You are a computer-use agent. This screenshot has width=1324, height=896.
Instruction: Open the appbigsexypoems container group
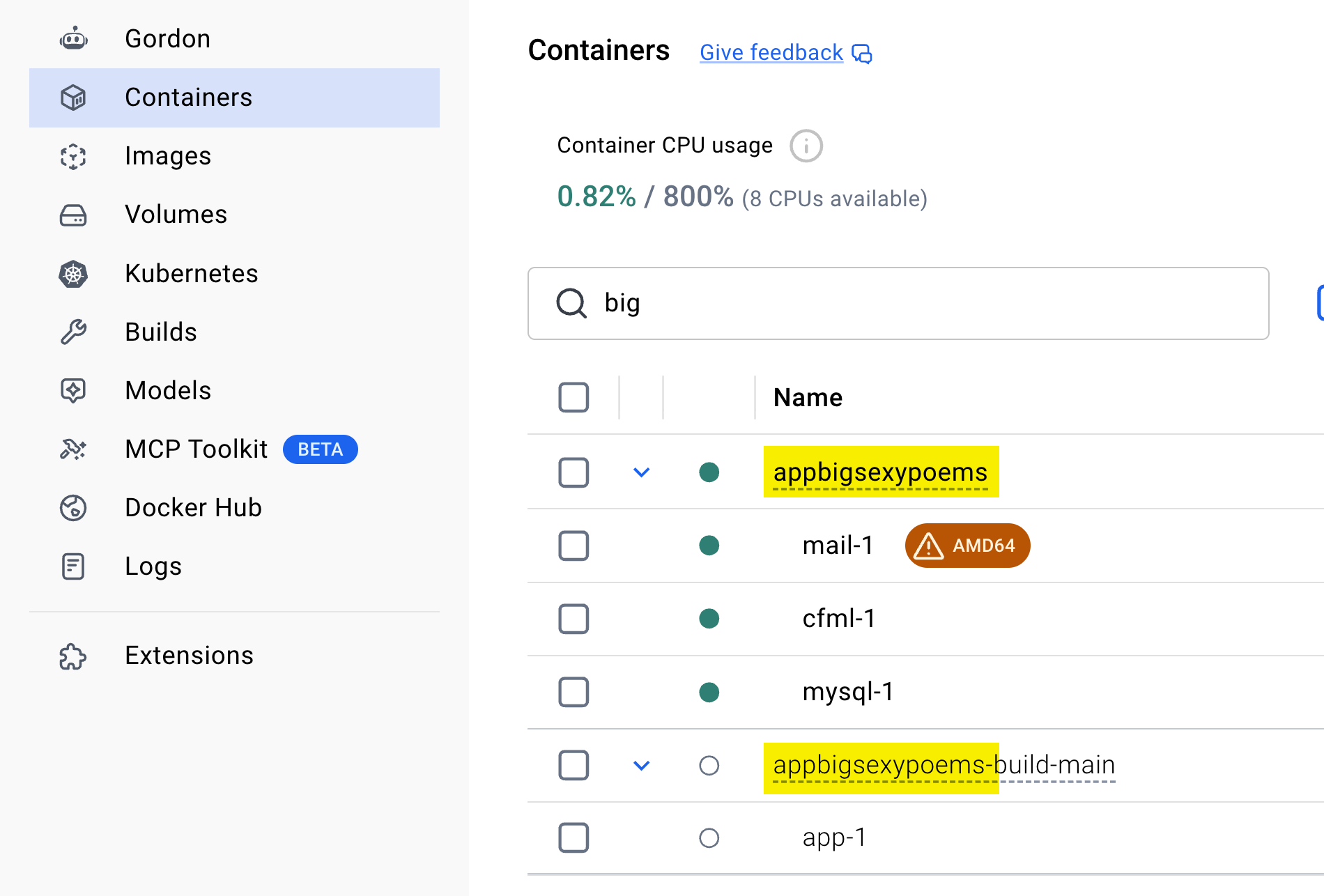pyautogui.click(x=880, y=472)
